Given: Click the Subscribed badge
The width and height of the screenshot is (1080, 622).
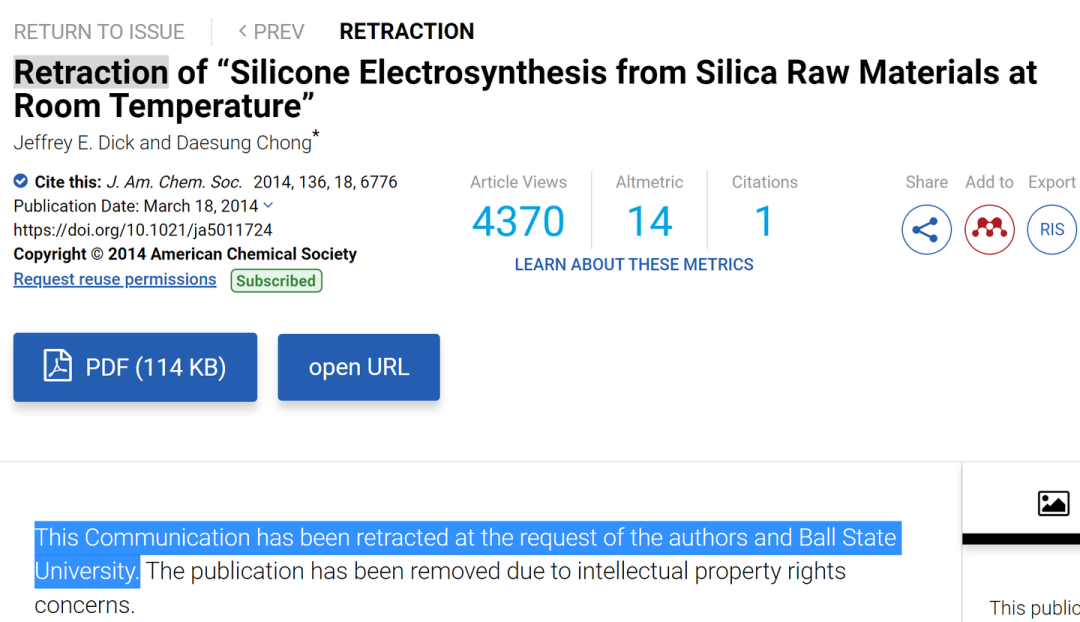Looking at the screenshot, I should pos(276,280).
